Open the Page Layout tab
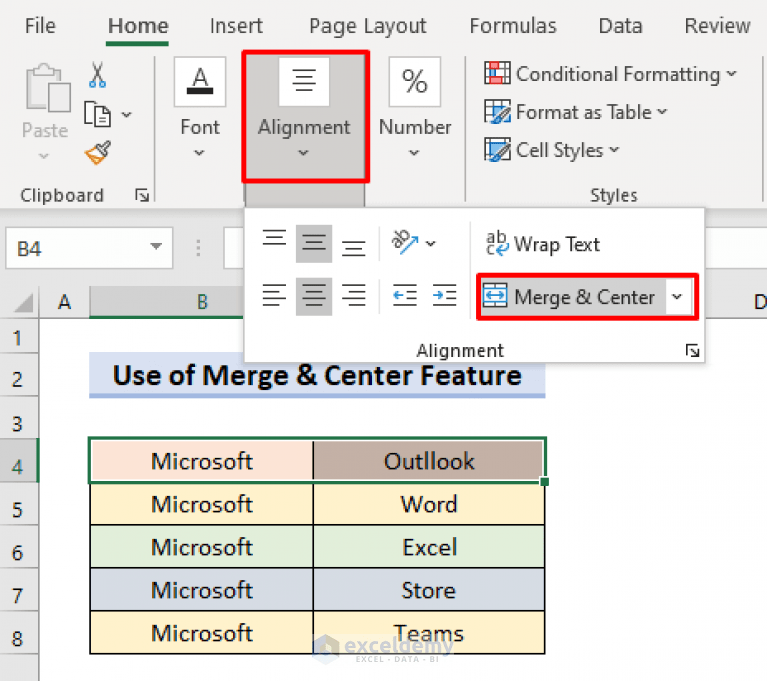The width and height of the screenshot is (767, 681). (367, 26)
